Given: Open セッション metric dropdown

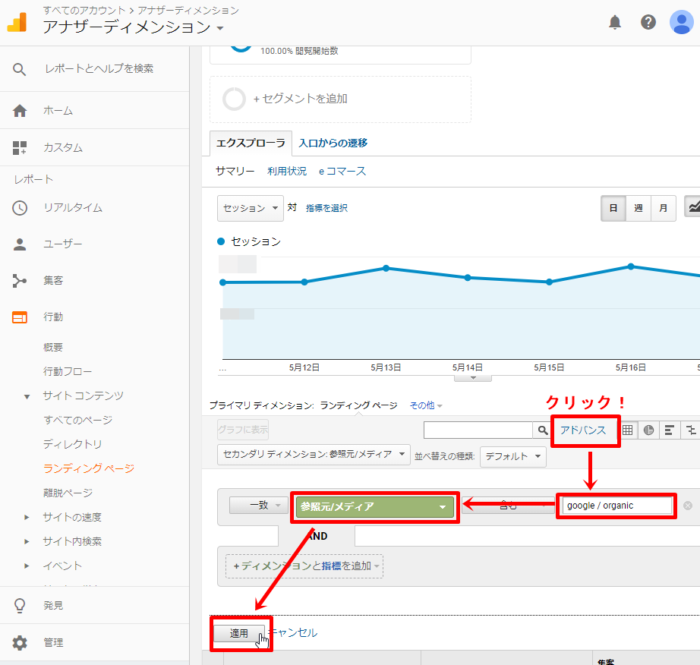Looking at the screenshot, I should click(x=250, y=208).
